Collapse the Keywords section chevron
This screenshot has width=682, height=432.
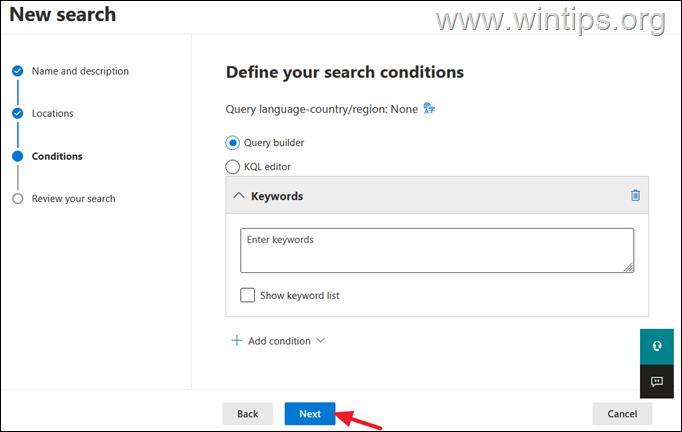pyautogui.click(x=238, y=195)
